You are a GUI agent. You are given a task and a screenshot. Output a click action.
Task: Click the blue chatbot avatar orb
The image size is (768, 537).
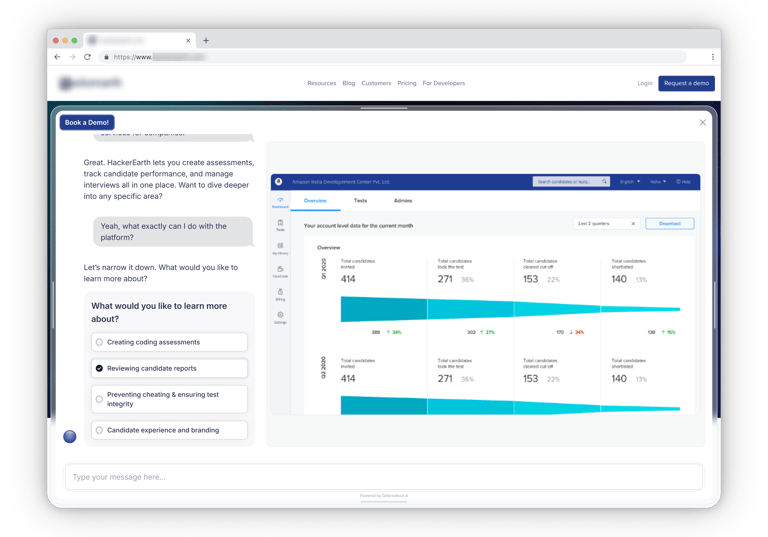(70, 436)
